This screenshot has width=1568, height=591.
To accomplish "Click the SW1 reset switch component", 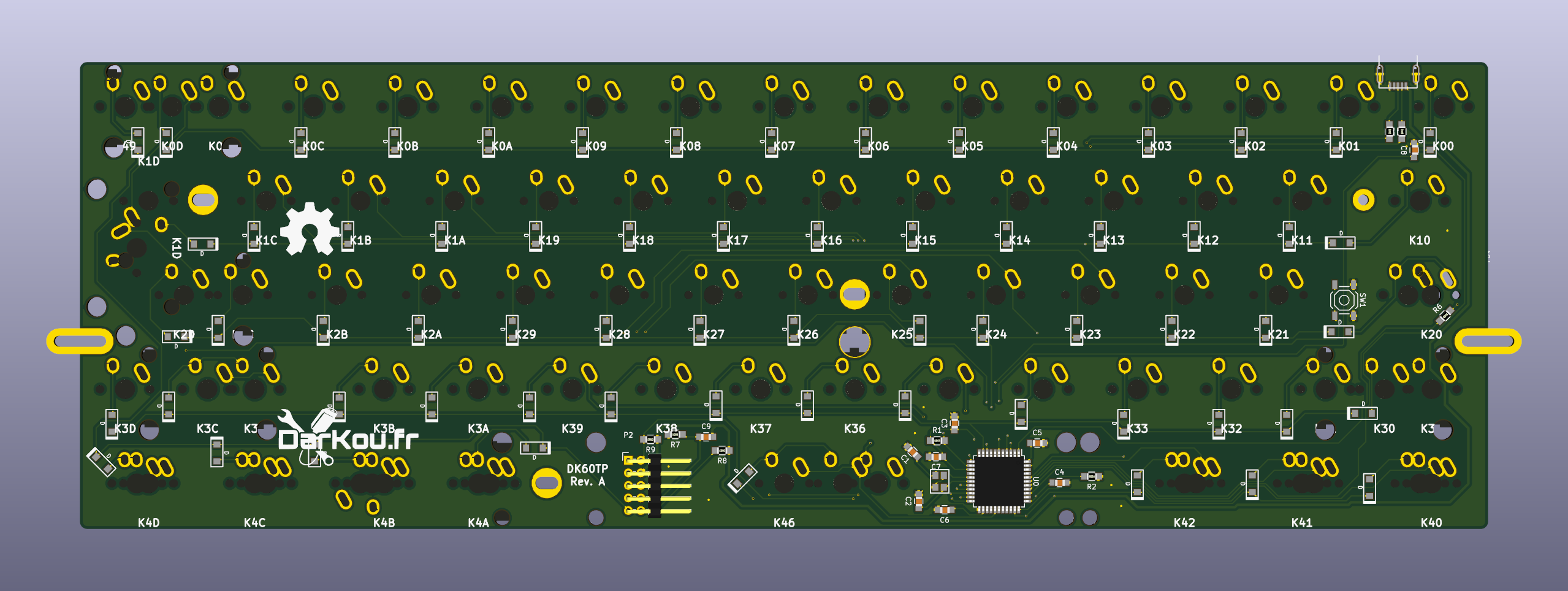I will (x=1344, y=300).
